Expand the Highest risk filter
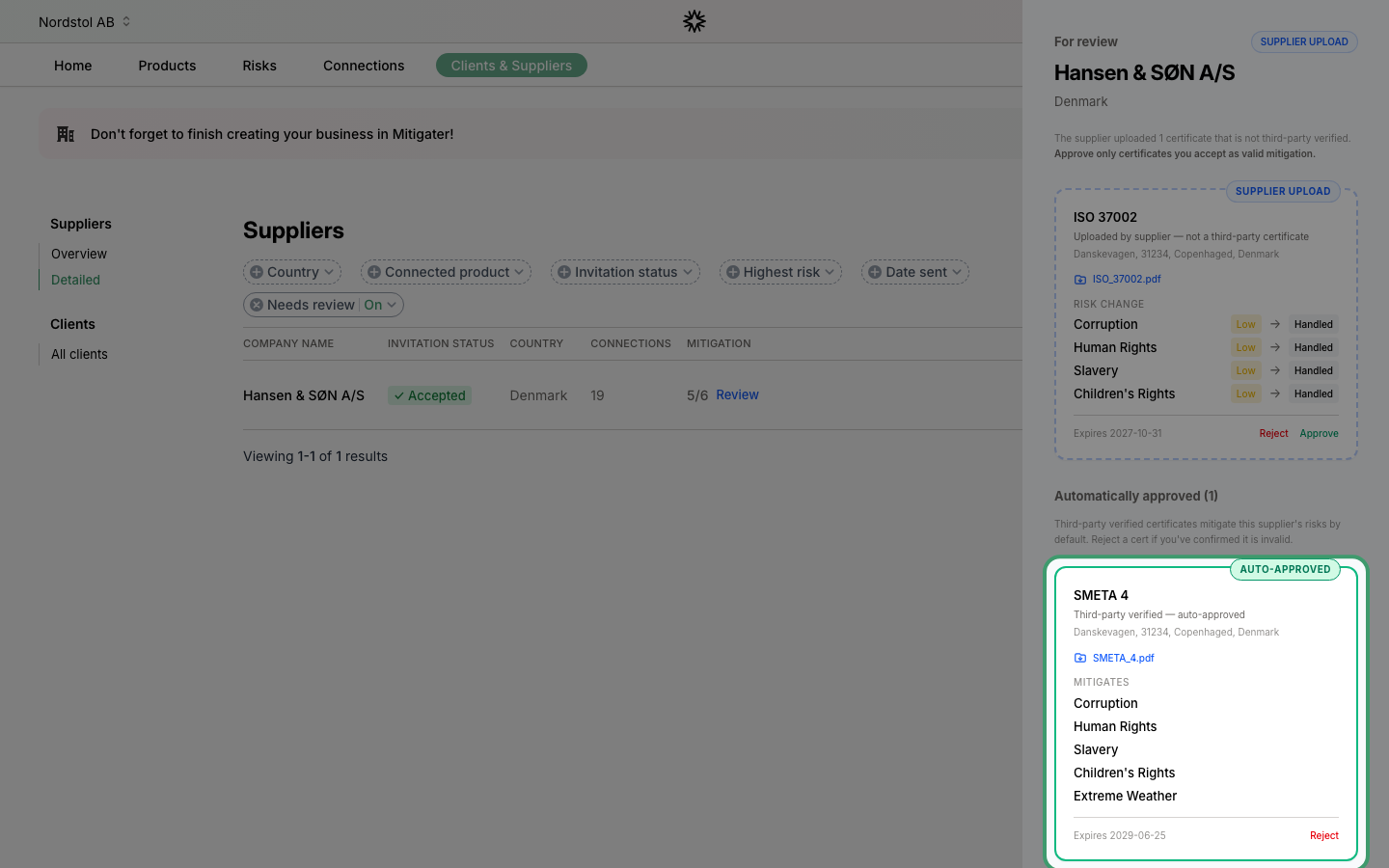1389x868 pixels. (780, 272)
